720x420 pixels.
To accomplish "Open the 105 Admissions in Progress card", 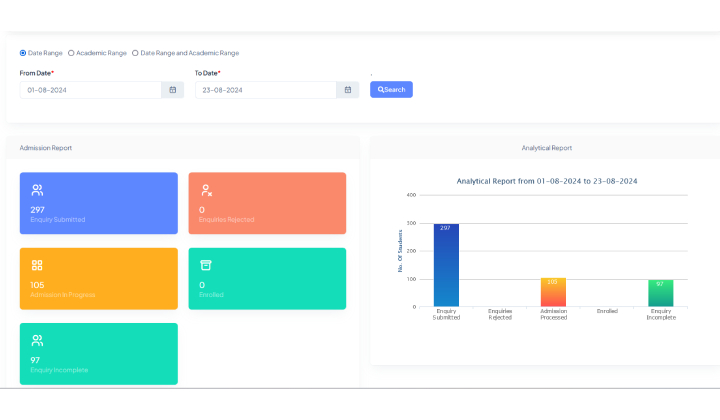I will (98, 279).
